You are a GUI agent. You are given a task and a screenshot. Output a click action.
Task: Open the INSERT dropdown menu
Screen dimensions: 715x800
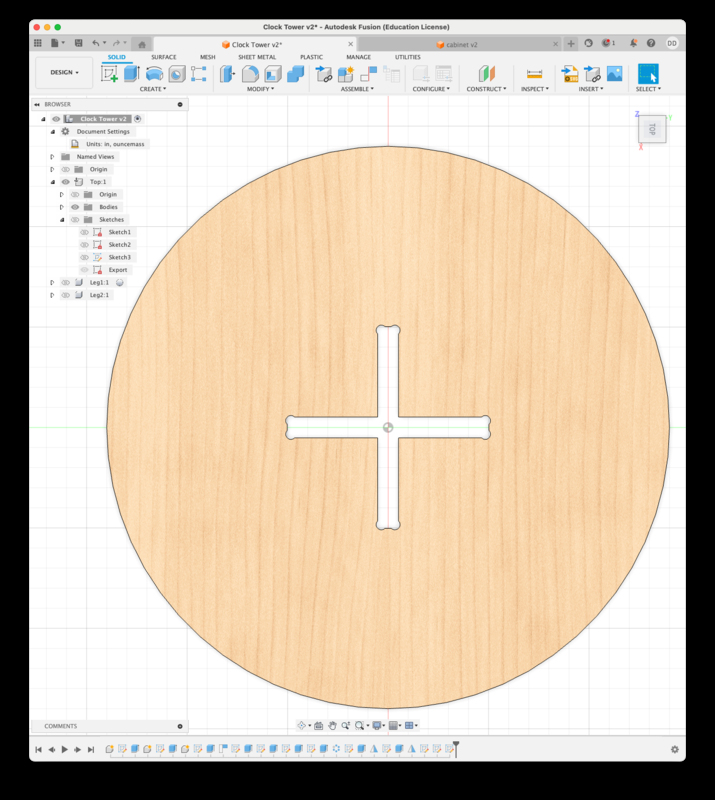[x=591, y=89]
